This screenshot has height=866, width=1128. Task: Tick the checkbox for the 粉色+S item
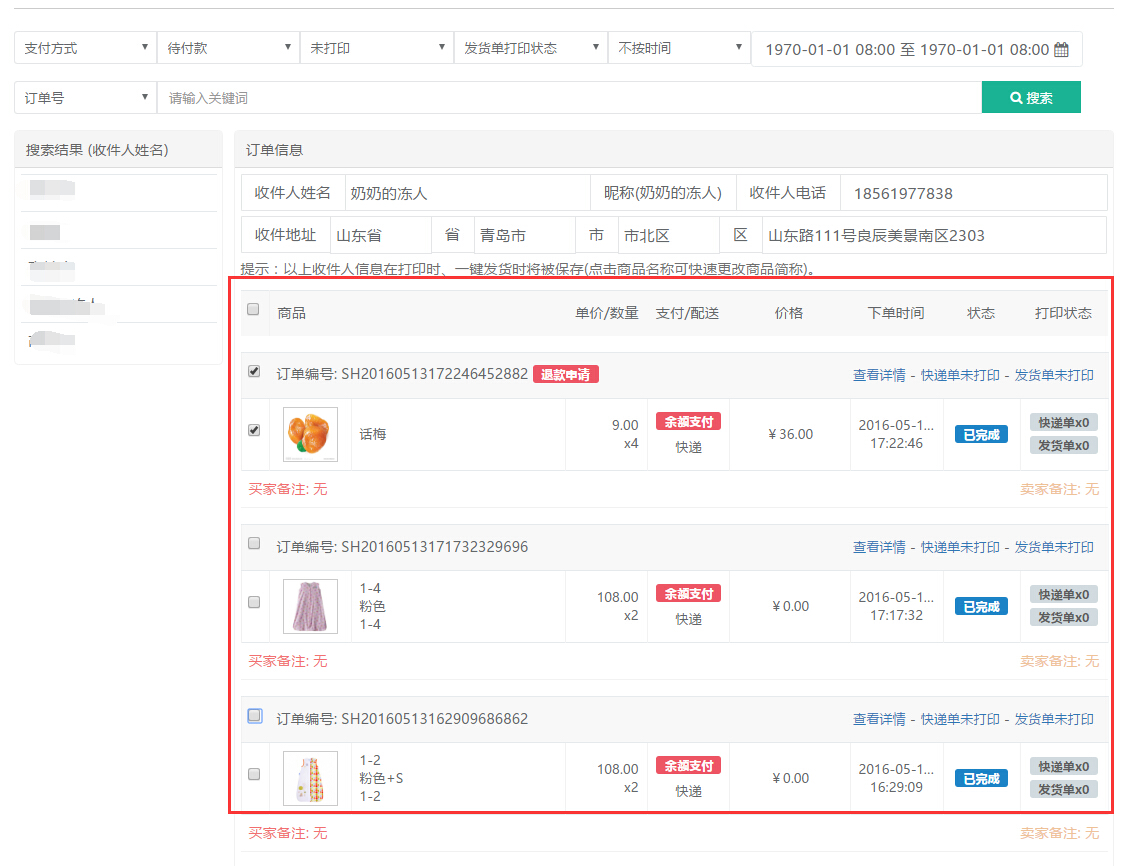coord(254,774)
